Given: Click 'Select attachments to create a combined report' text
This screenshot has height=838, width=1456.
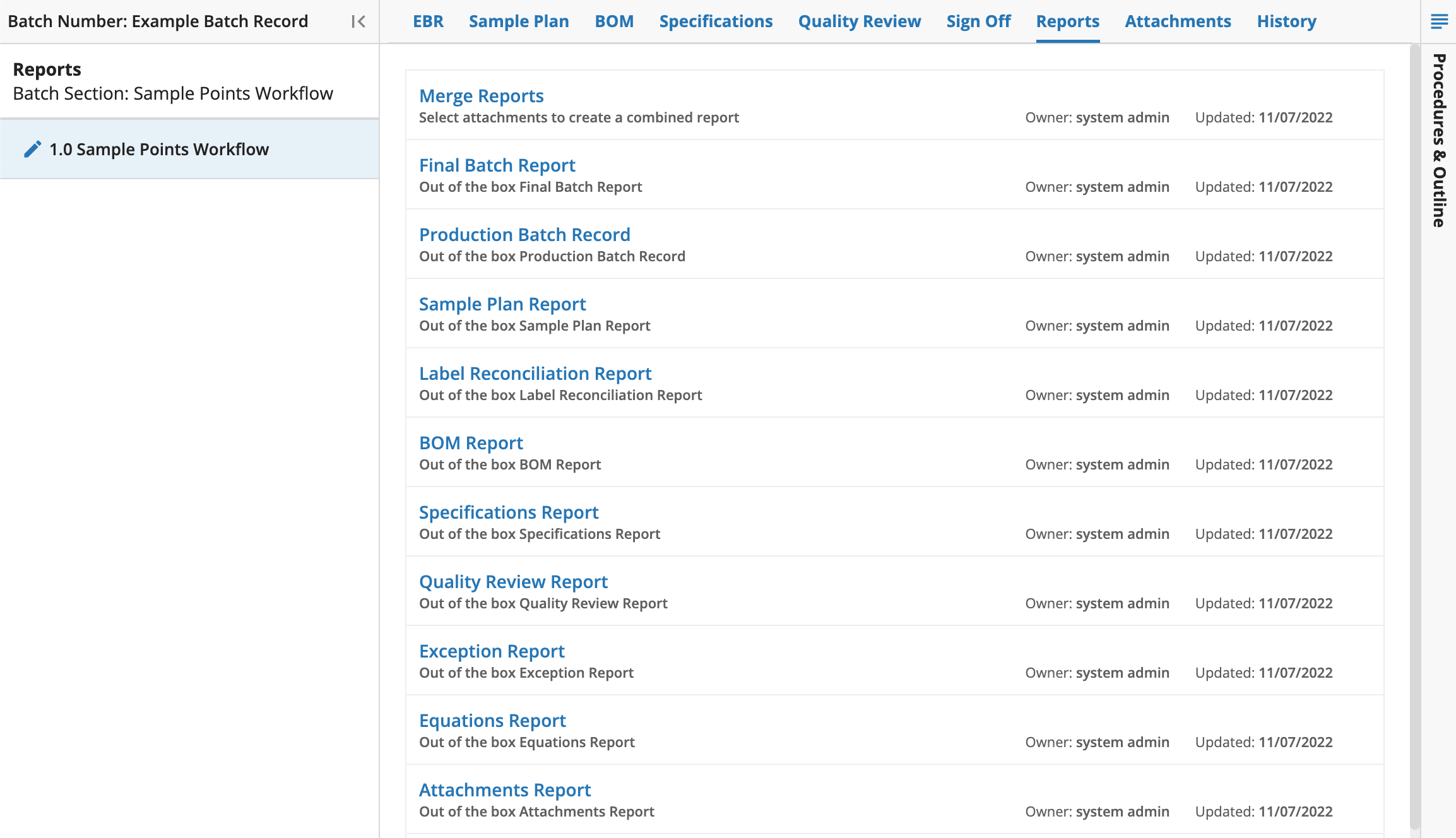Looking at the screenshot, I should 579,117.
